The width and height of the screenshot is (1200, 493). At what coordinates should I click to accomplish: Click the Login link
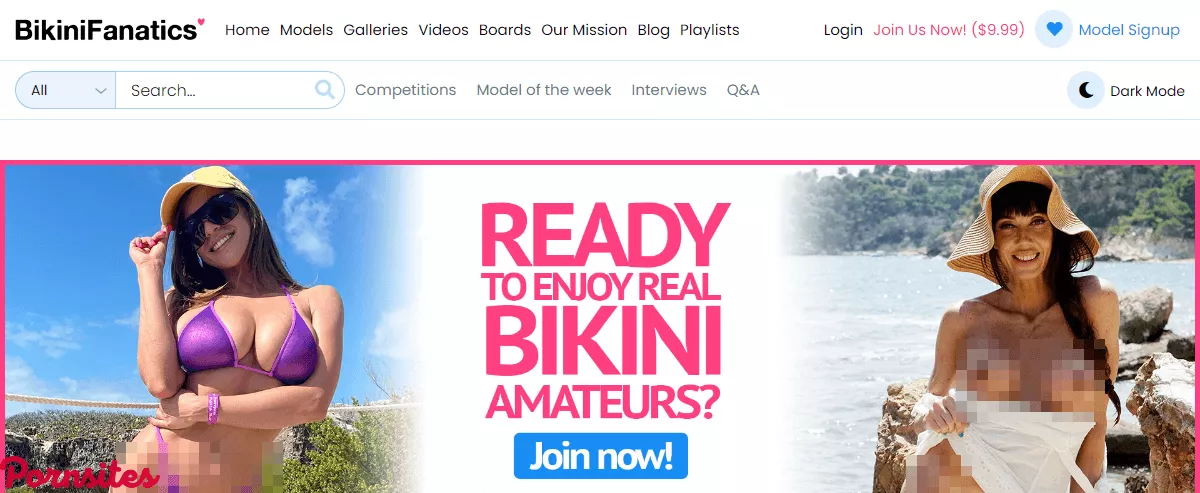[x=843, y=30]
